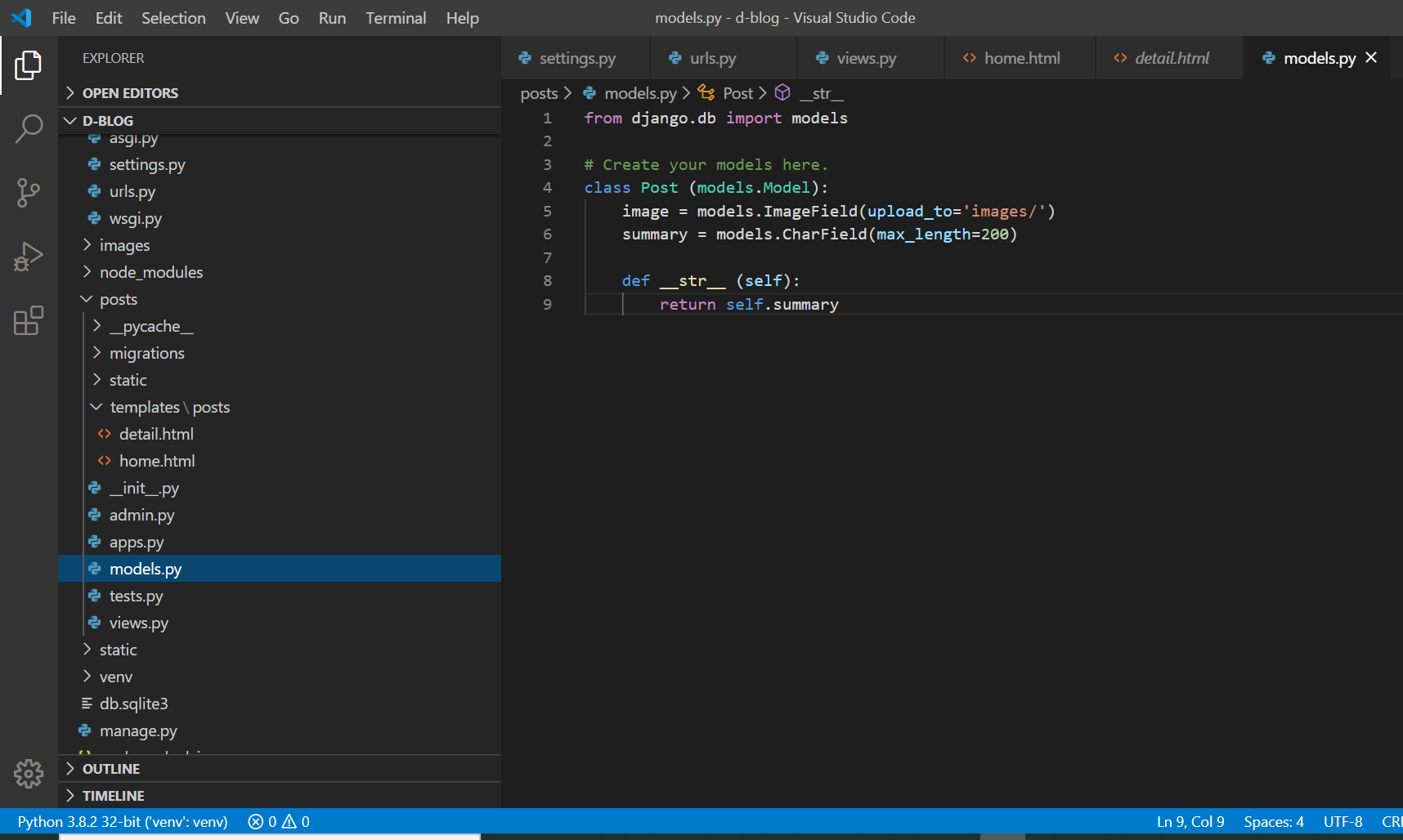The image size is (1403, 840).
Task: Expand the root-level static folder
Action: point(87,650)
